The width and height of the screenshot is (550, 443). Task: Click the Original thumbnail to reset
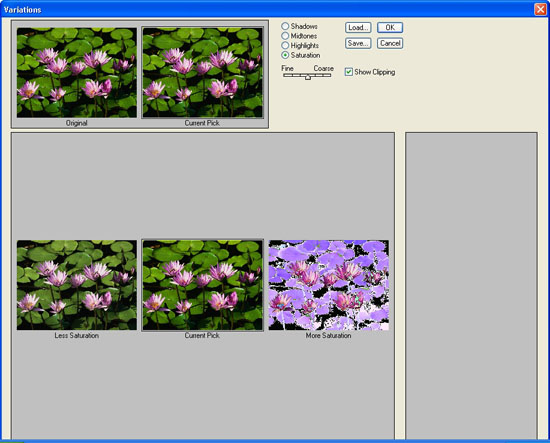pyautogui.click(x=77, y=73)
